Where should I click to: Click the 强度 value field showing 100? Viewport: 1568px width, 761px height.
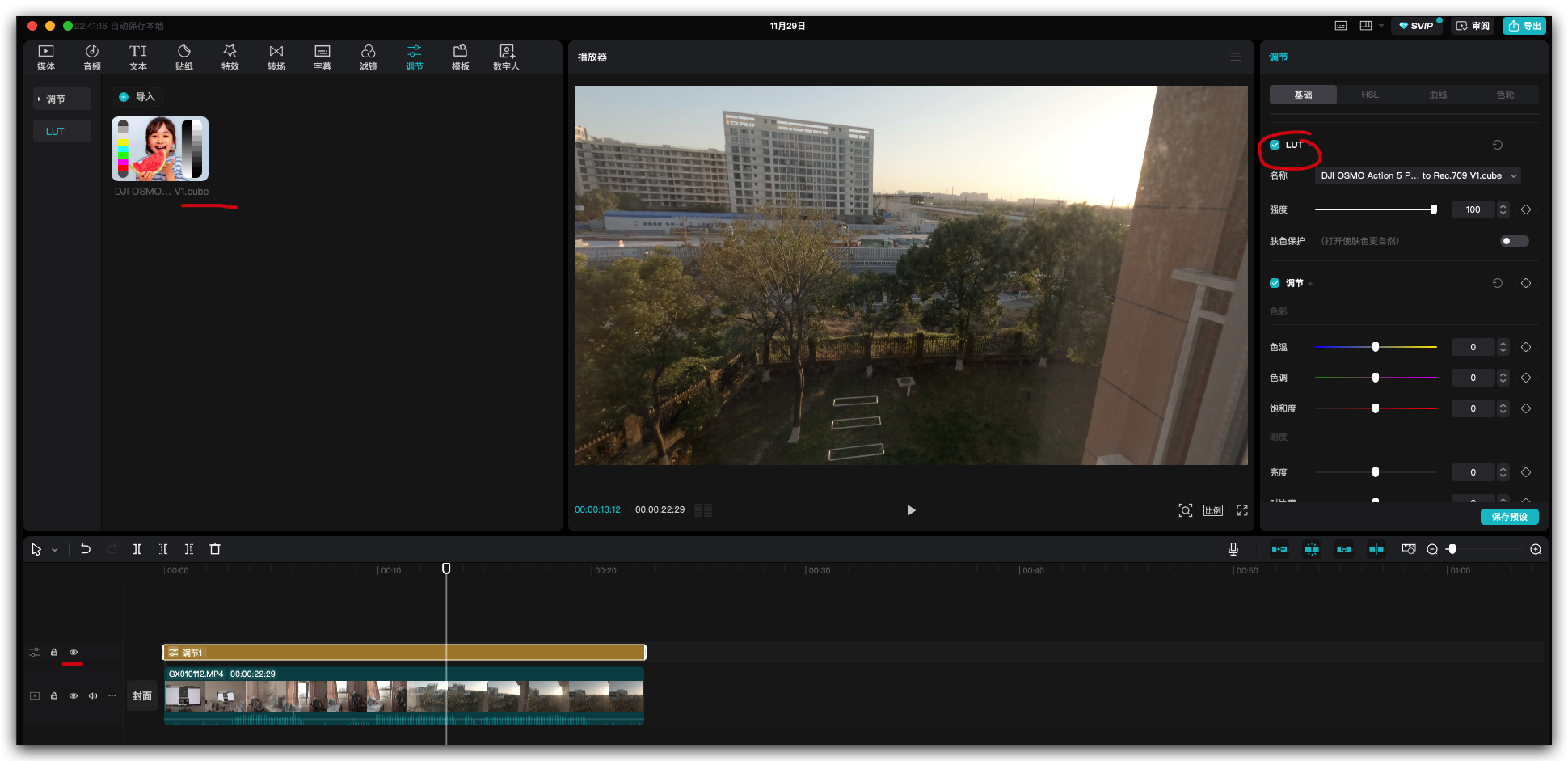pyautogui.click(x=1473, y=209)
